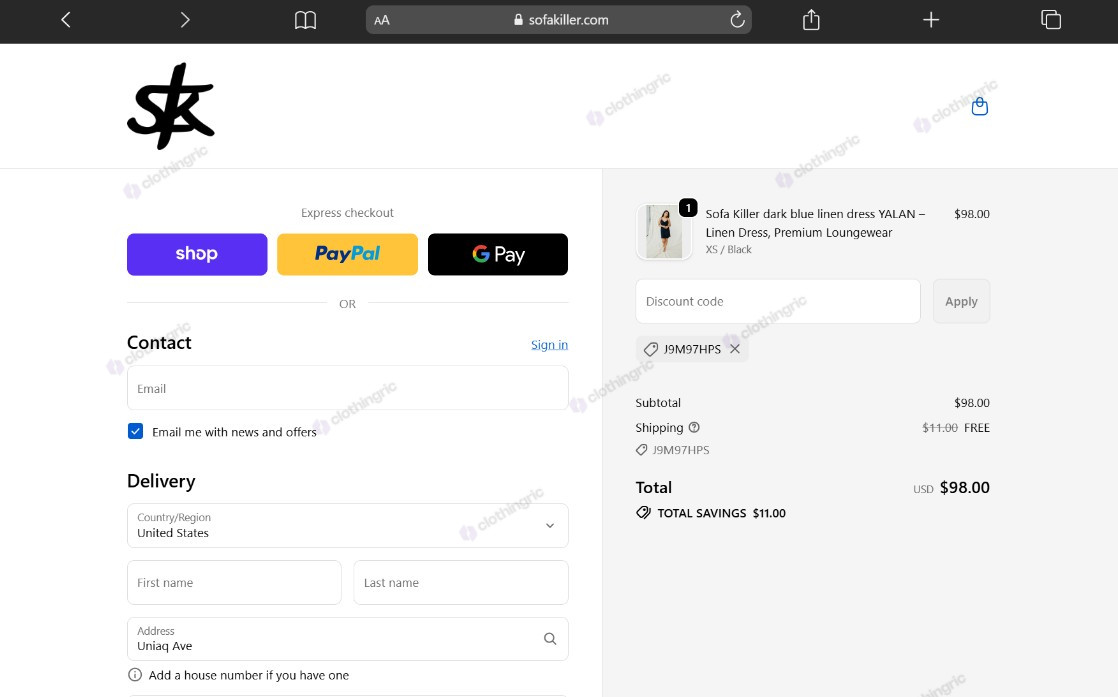The height and width of the screenshot is (697, 1118).
Task: Click the First name field
Action: tap(234, 582)
